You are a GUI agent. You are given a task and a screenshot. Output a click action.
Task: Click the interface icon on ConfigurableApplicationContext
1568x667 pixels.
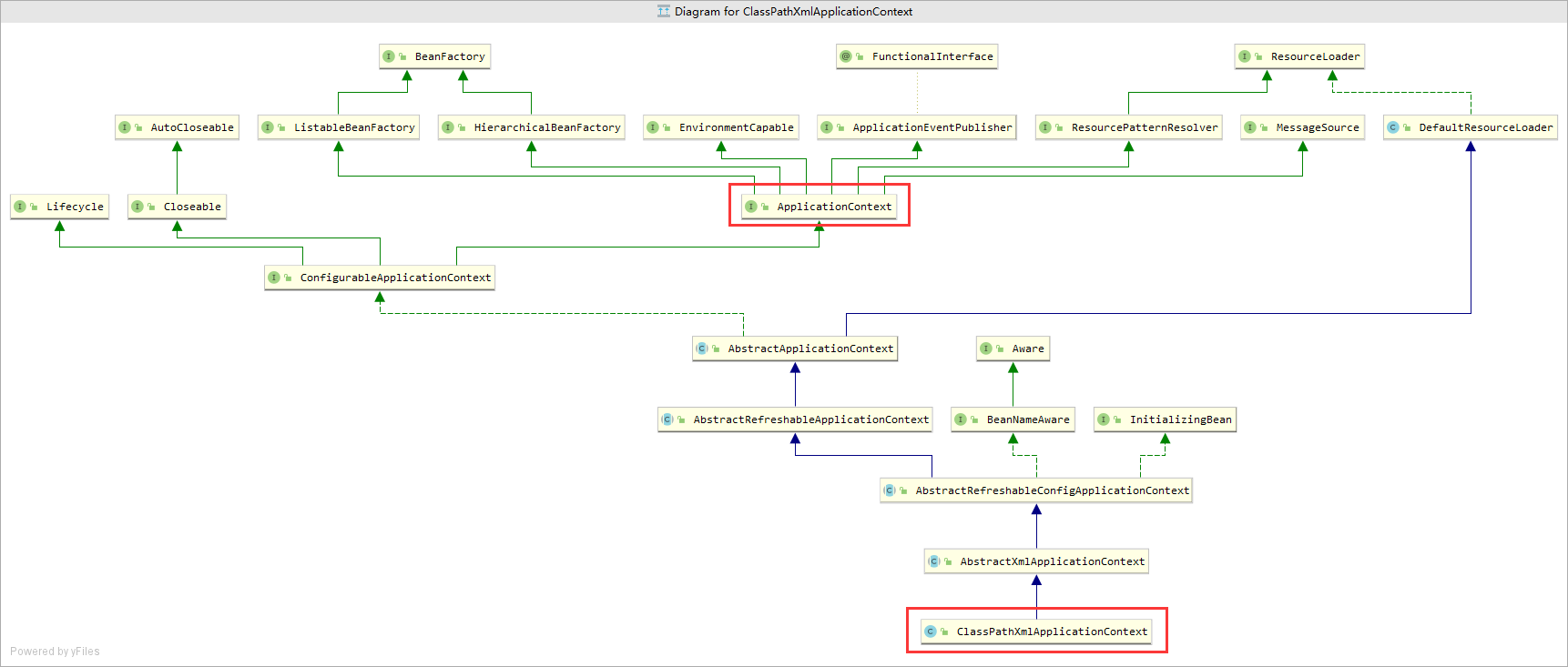[274, 278]
